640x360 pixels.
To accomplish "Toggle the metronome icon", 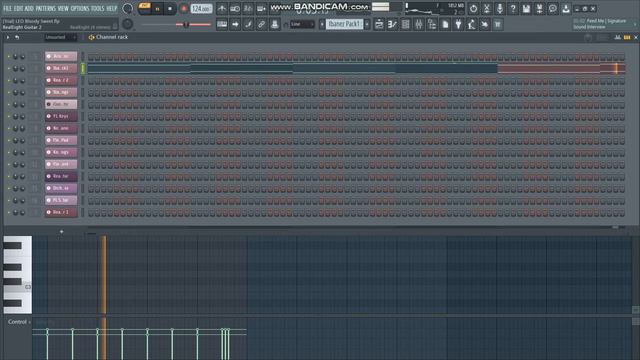I will [222, 8].
